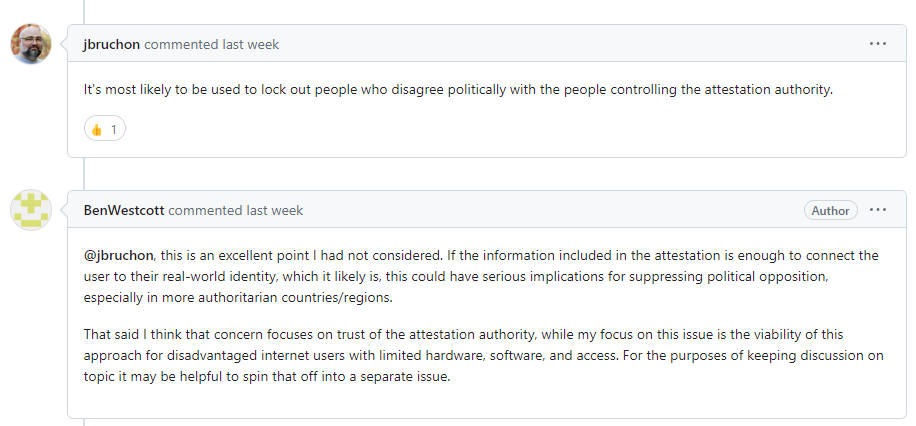
Task: Open the options menu on BenWestcott's comment
Action: [877, 210]
